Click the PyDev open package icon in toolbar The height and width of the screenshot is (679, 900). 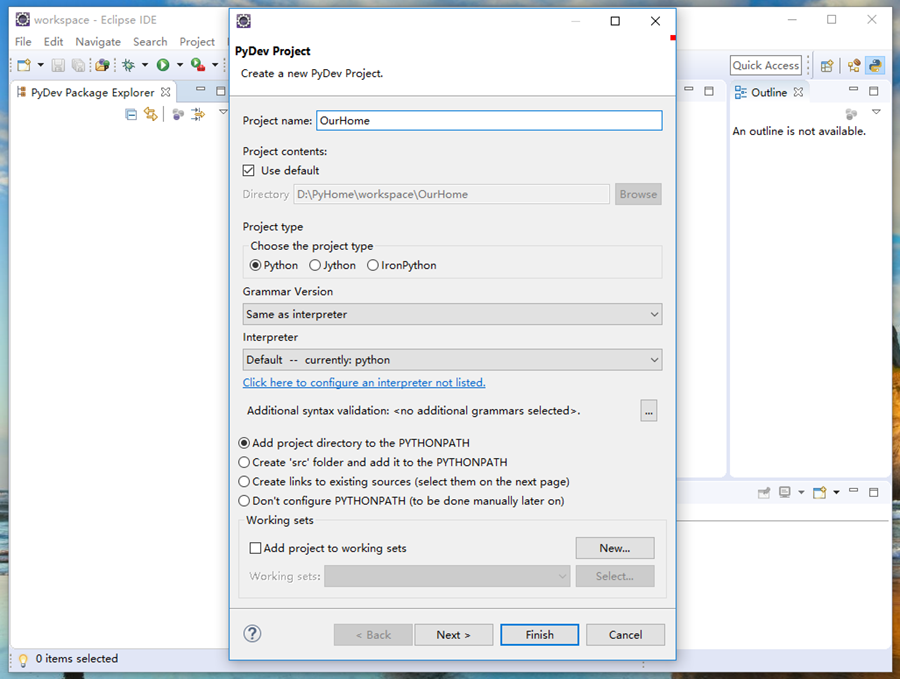(x=103, y=65)
